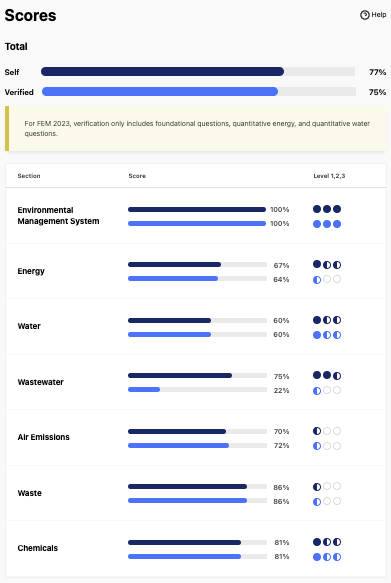
Task: Select the Section column header
Action: click(x=29, y=176)
